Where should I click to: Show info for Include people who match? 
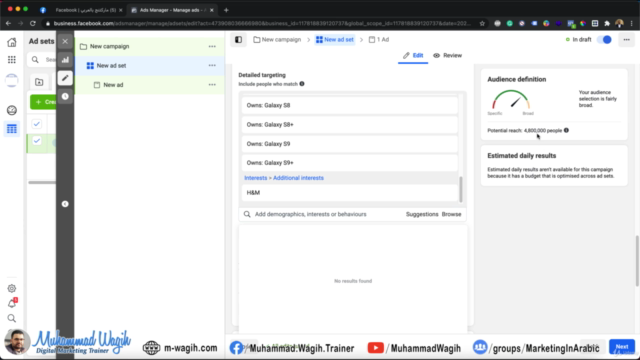tap(302, 84)
